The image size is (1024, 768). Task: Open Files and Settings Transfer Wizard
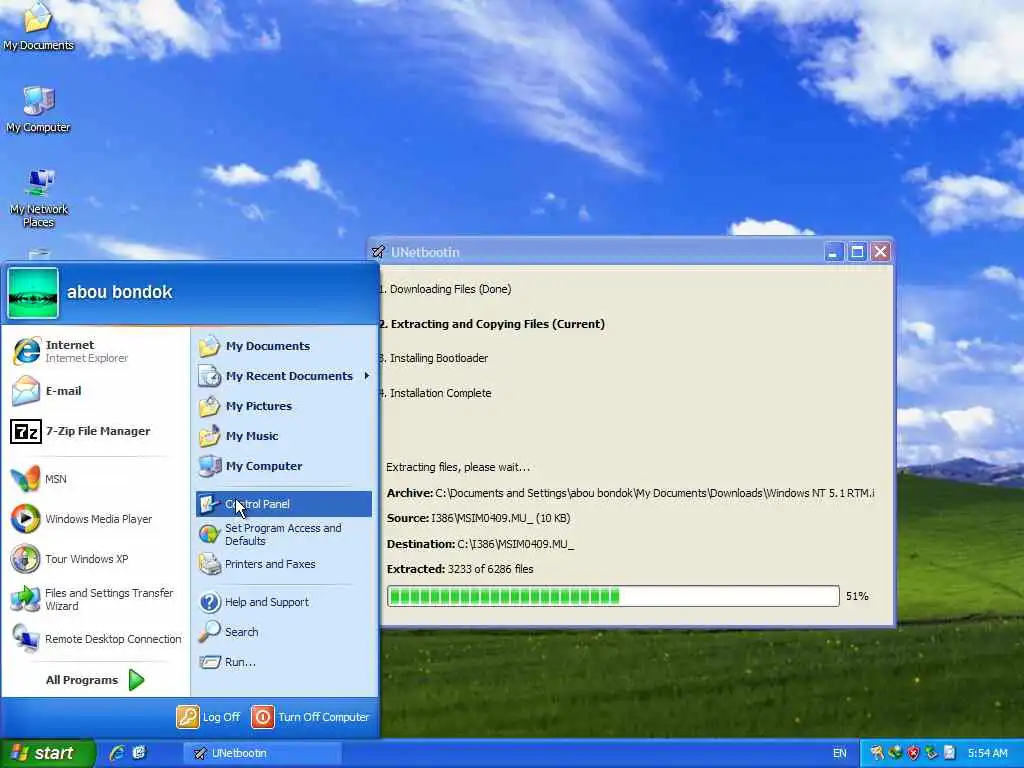[x=95, y=599]
